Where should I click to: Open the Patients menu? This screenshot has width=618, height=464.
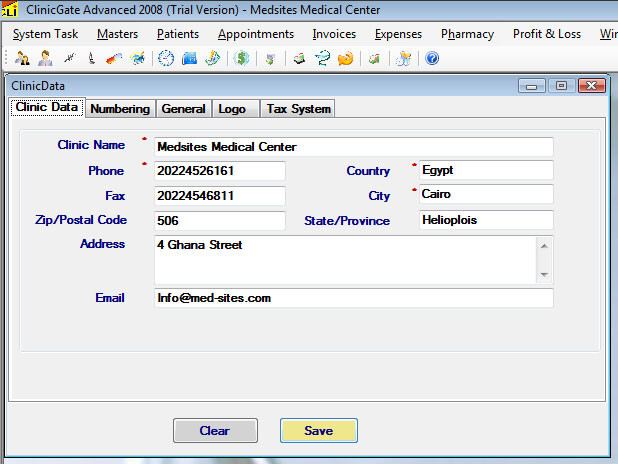pos(178,34)
